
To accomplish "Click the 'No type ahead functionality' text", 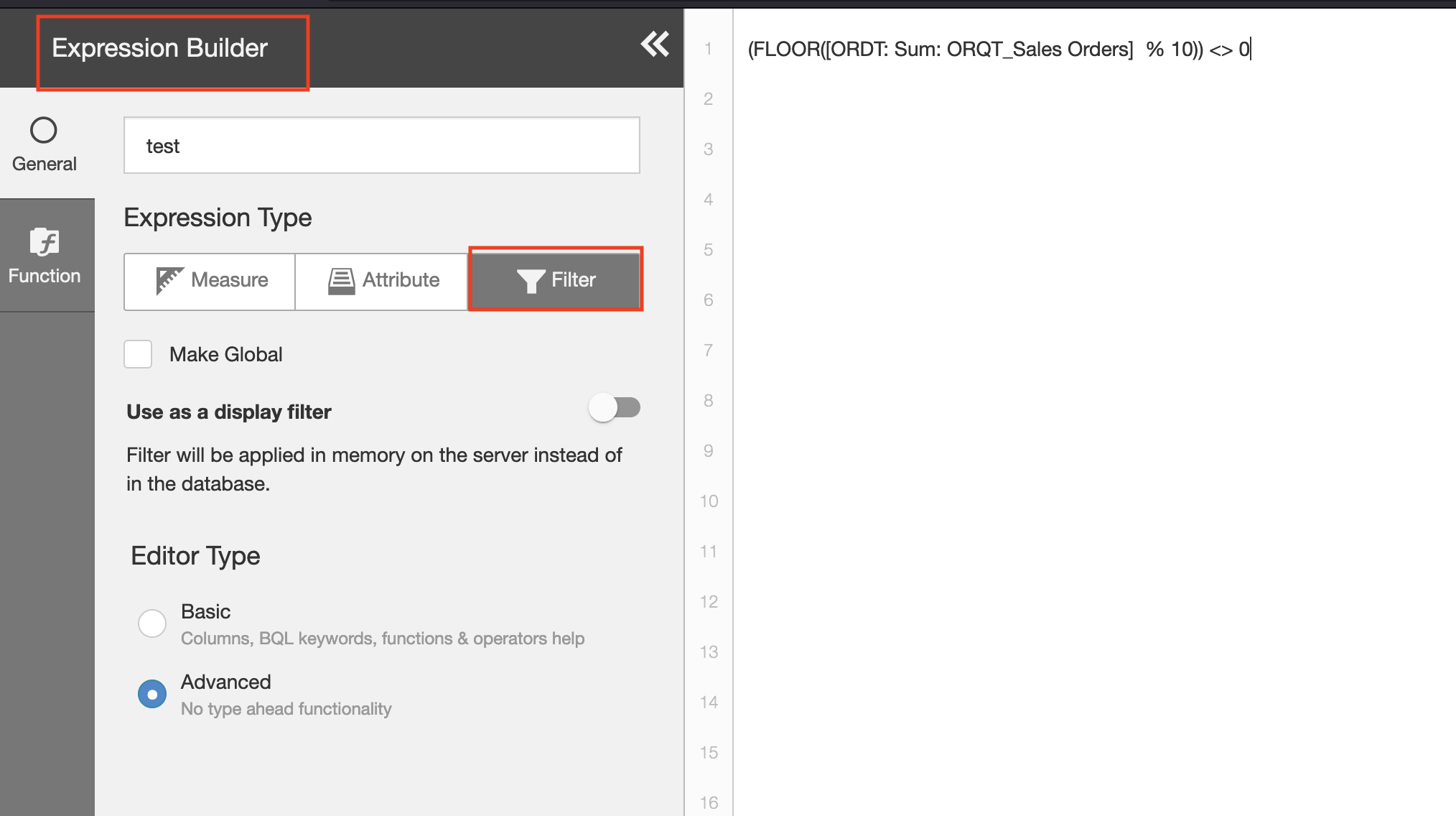I will (x=286, y=709).
